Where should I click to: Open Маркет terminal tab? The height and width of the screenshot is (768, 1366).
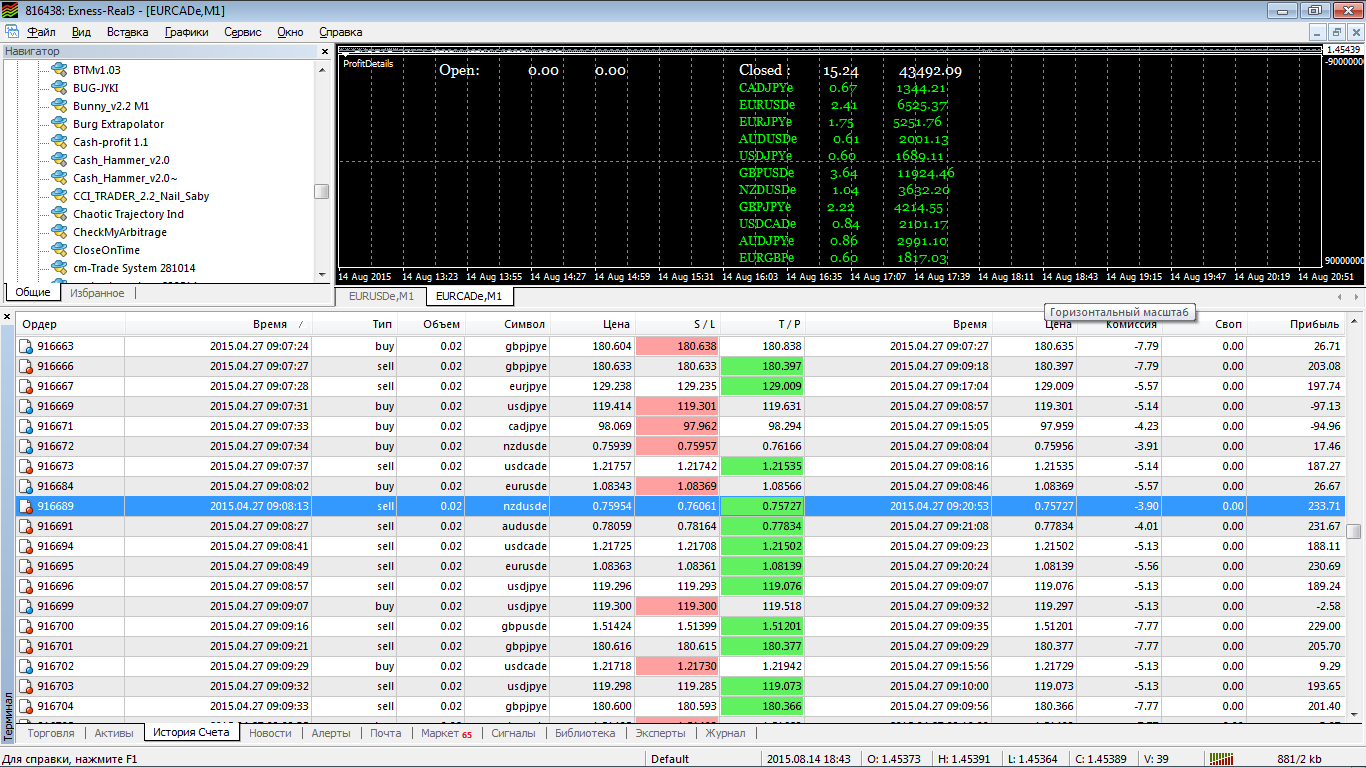tap(446, 733)
